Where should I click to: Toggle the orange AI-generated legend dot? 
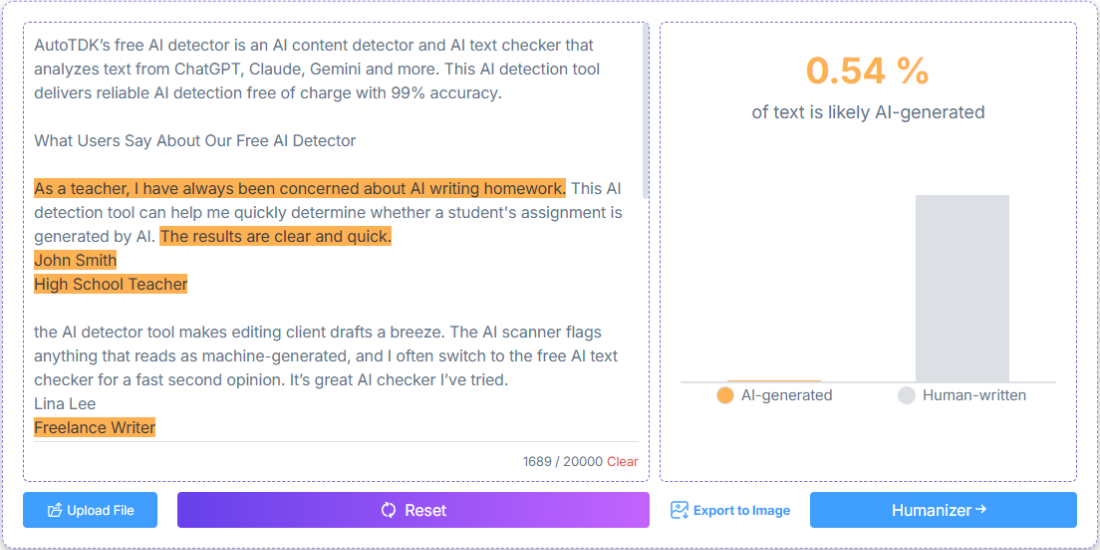[x=725, y=395]
